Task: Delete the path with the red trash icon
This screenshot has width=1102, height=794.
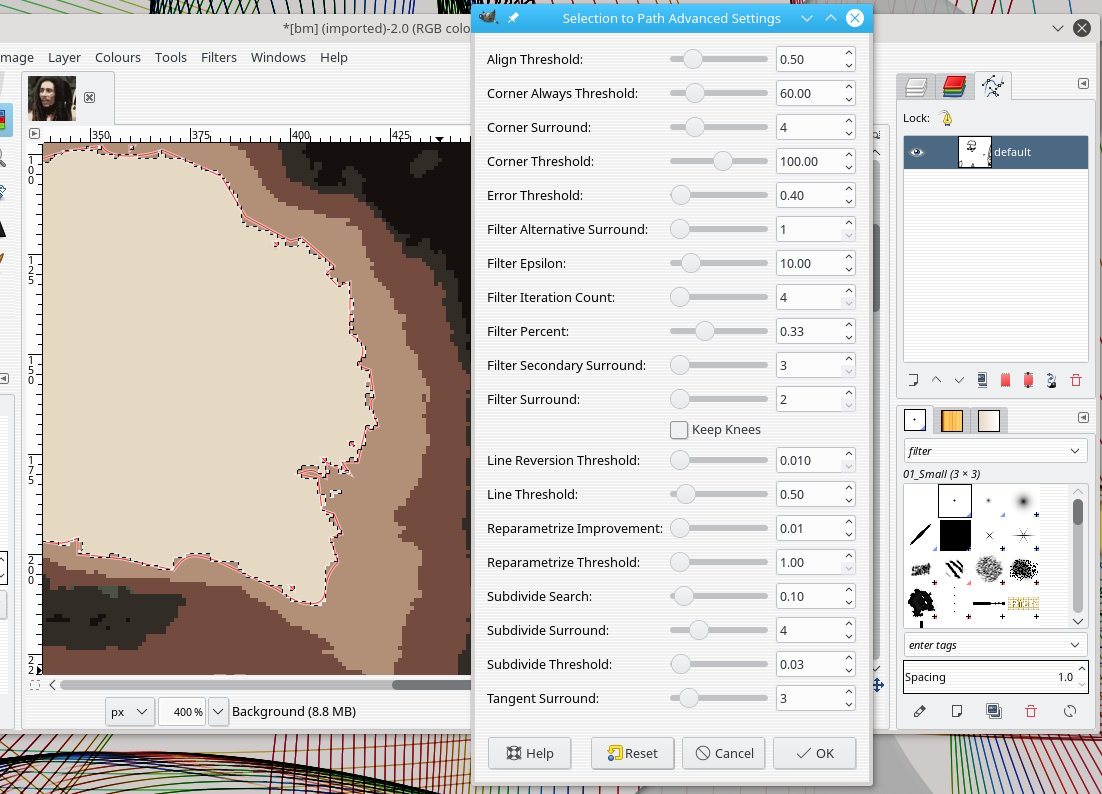Action: 1076,380
